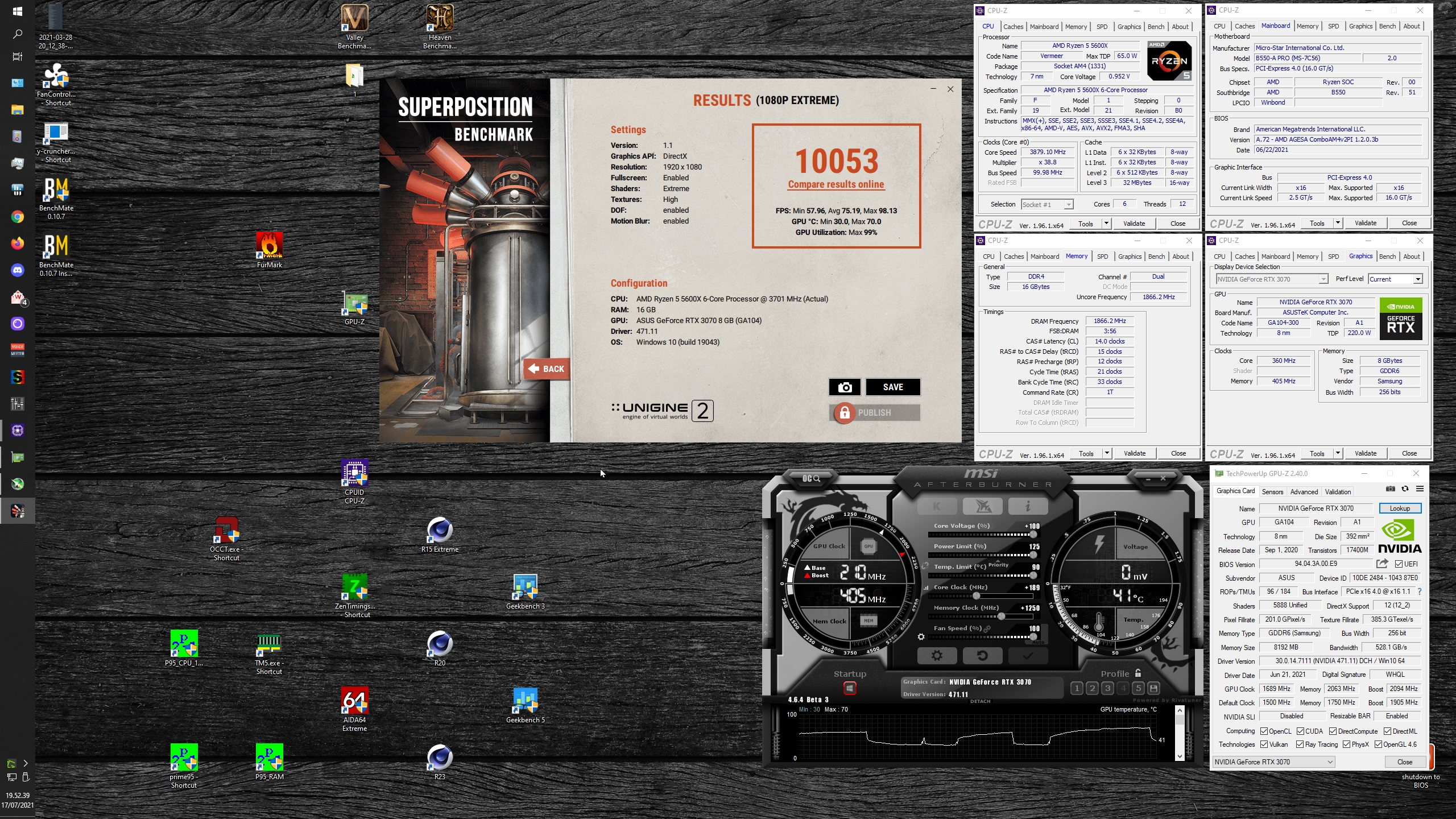
Task: Select the FurMark desktop icon
Action: point(269,250)
